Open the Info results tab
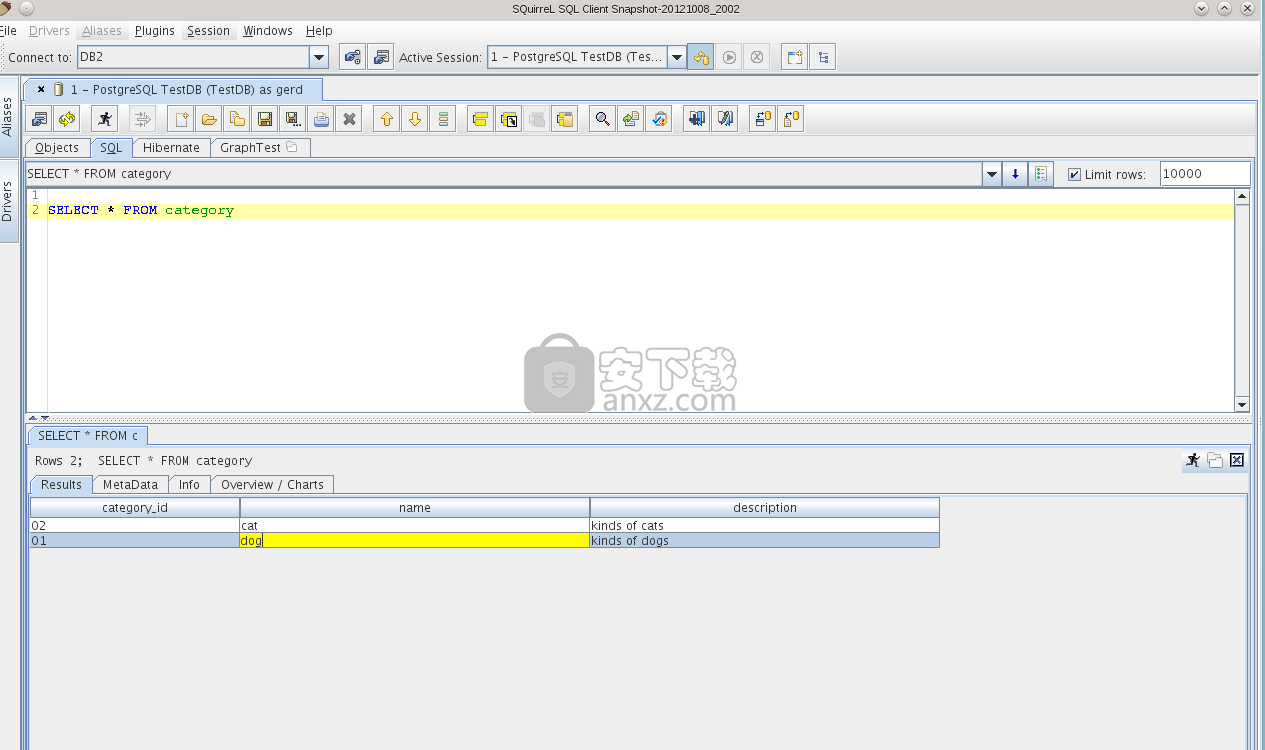The width and height of the screenshot is (1265, 750). click(x=189, y=484)
